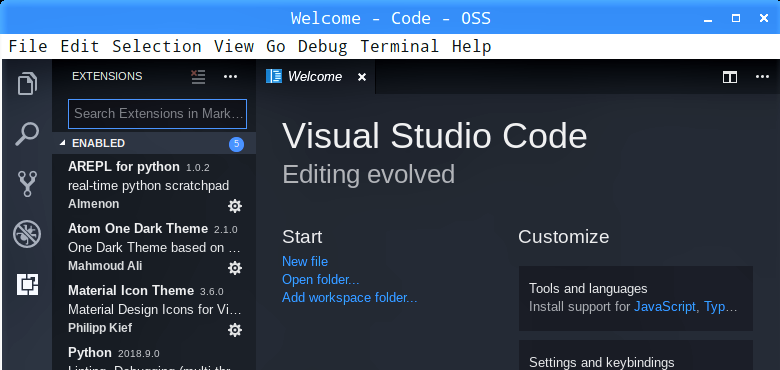Open the Source Control view
Screen dimensions: 780x370
(27, 184)
